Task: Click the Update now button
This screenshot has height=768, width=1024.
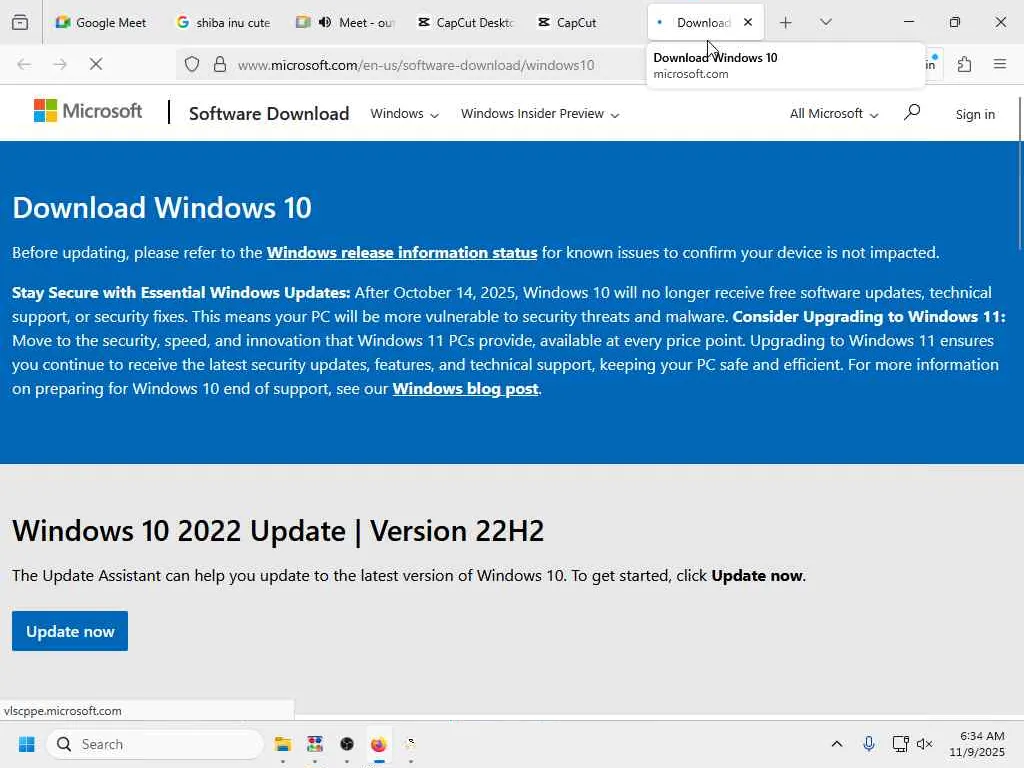Action: 70,631
